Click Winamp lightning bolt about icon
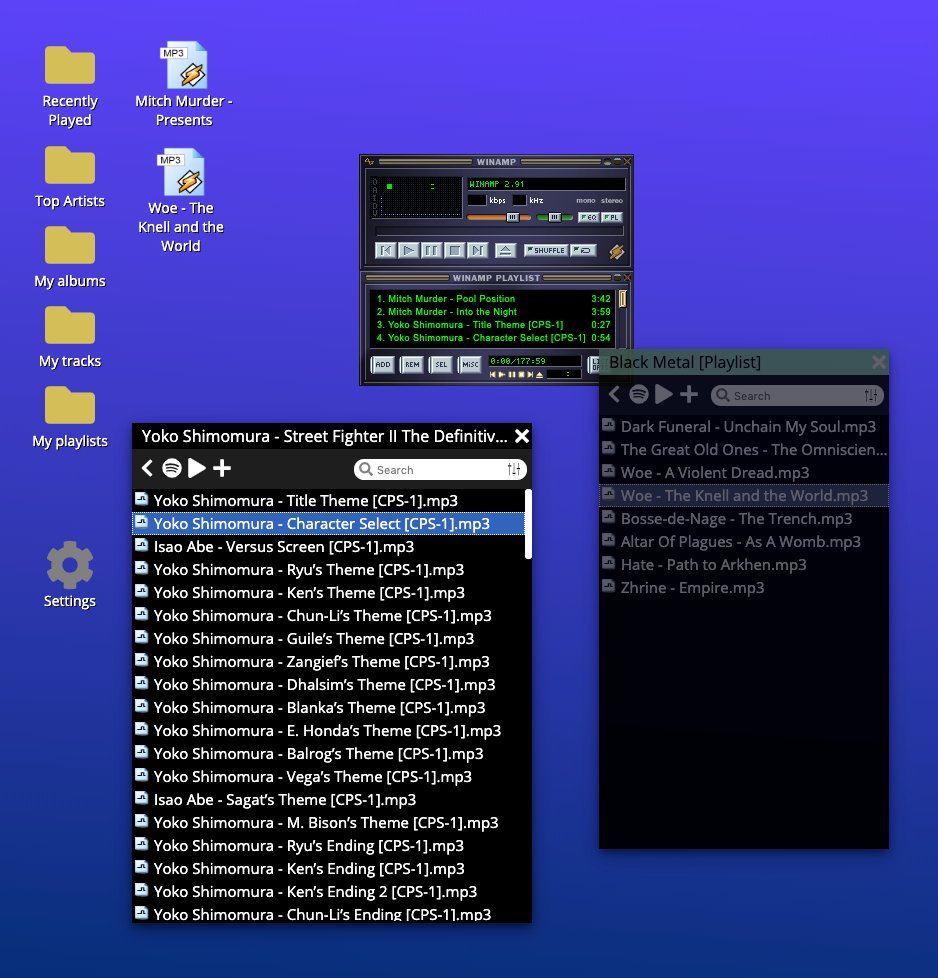Image resolution: width=938 pixels, height=978 pixels. [616, 251]
